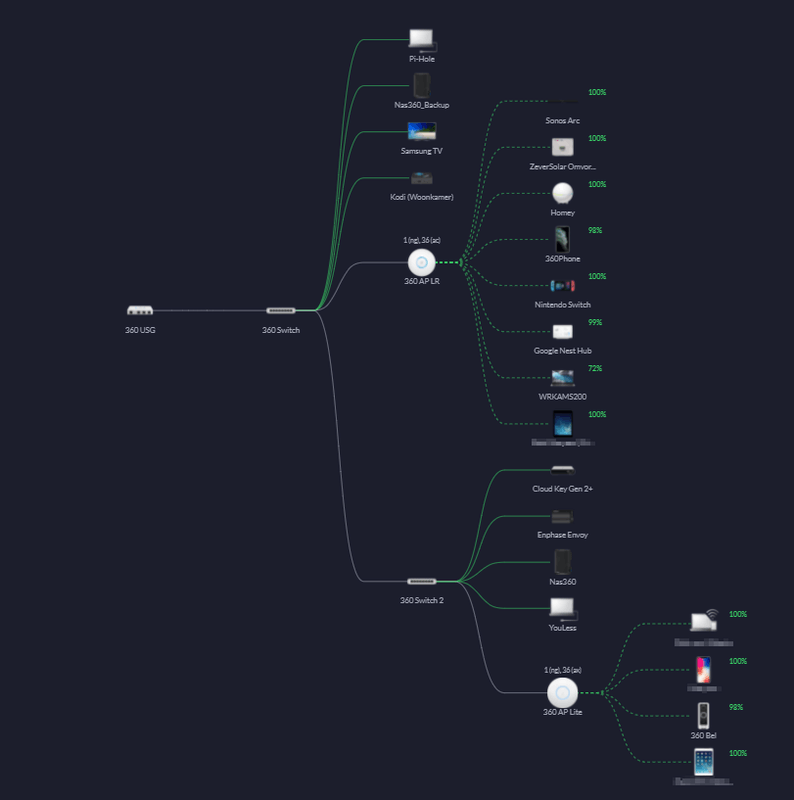Click the "WRKAMS200" label
This screenshot has height=800, width=794.
(x=562, y=396)
